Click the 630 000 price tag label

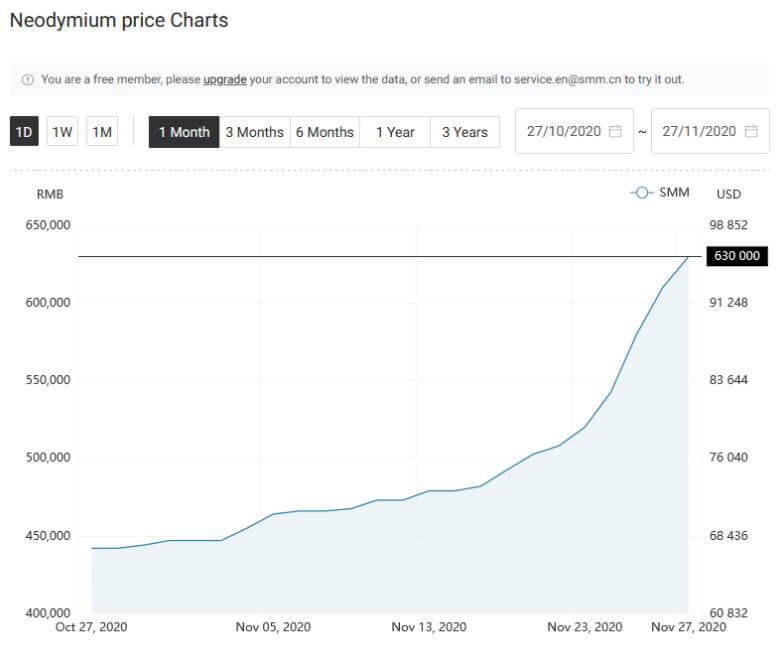tap(737, 256)
